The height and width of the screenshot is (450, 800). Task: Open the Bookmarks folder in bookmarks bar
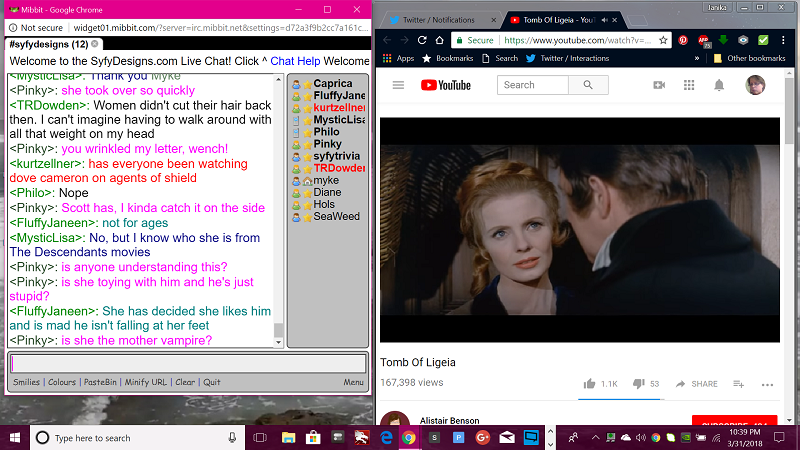coord(447,58)
